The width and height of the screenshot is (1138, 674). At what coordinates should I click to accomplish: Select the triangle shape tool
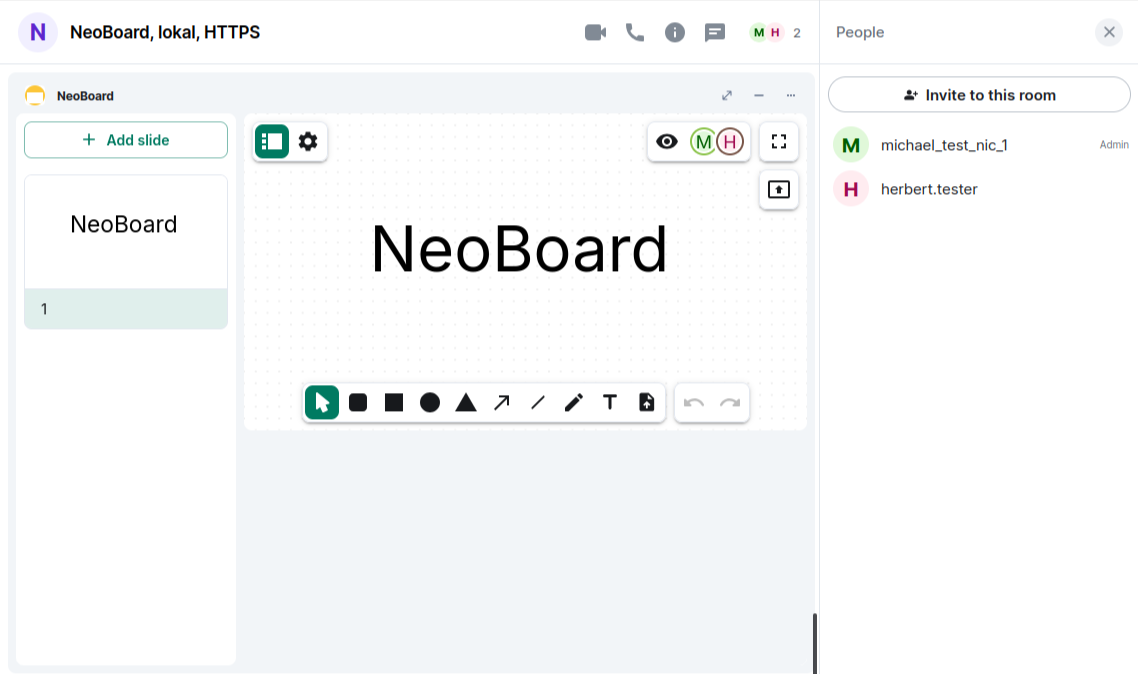(x=466, y=403)
